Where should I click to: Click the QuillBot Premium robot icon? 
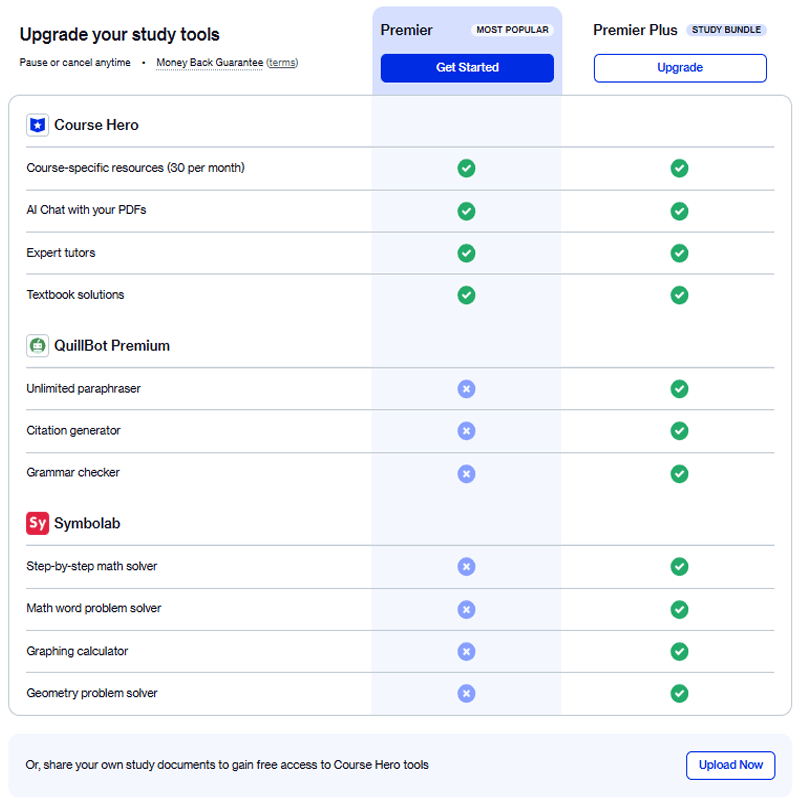tap(37, 346)
